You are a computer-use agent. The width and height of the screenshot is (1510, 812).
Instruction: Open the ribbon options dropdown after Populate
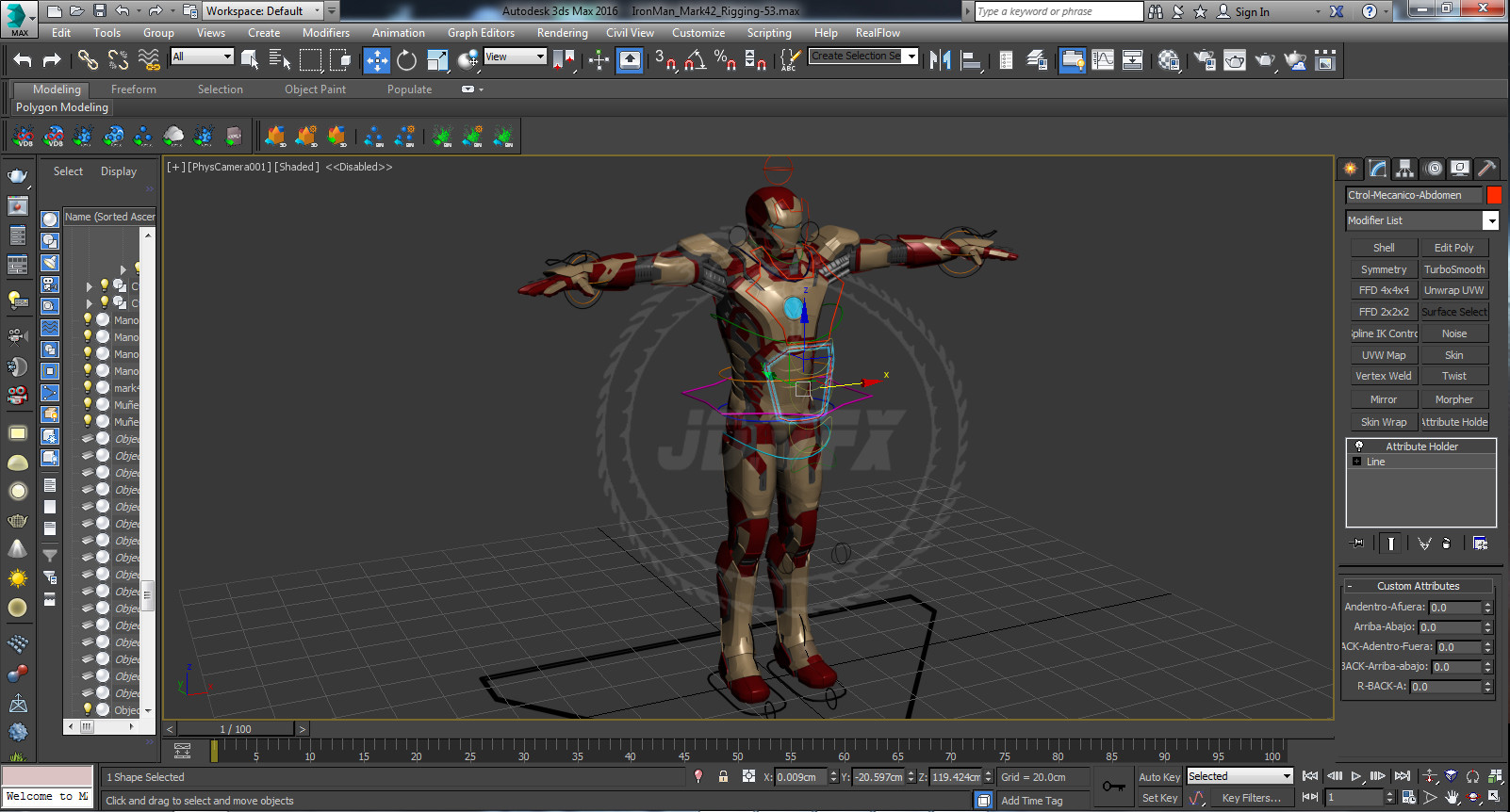[472, 89]
